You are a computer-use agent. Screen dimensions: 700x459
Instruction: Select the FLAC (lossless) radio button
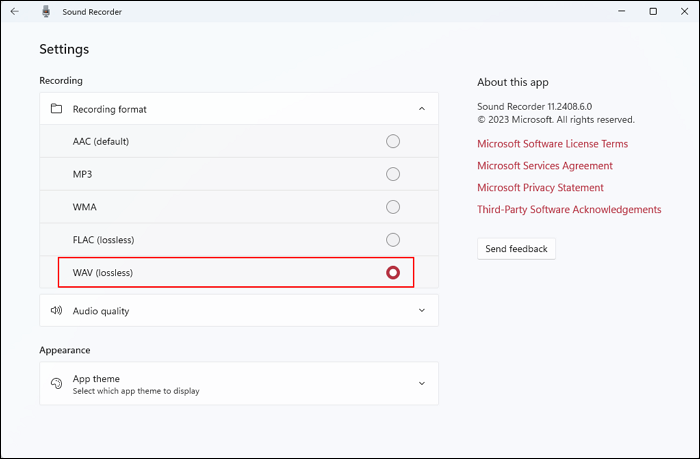coord(393,240)
